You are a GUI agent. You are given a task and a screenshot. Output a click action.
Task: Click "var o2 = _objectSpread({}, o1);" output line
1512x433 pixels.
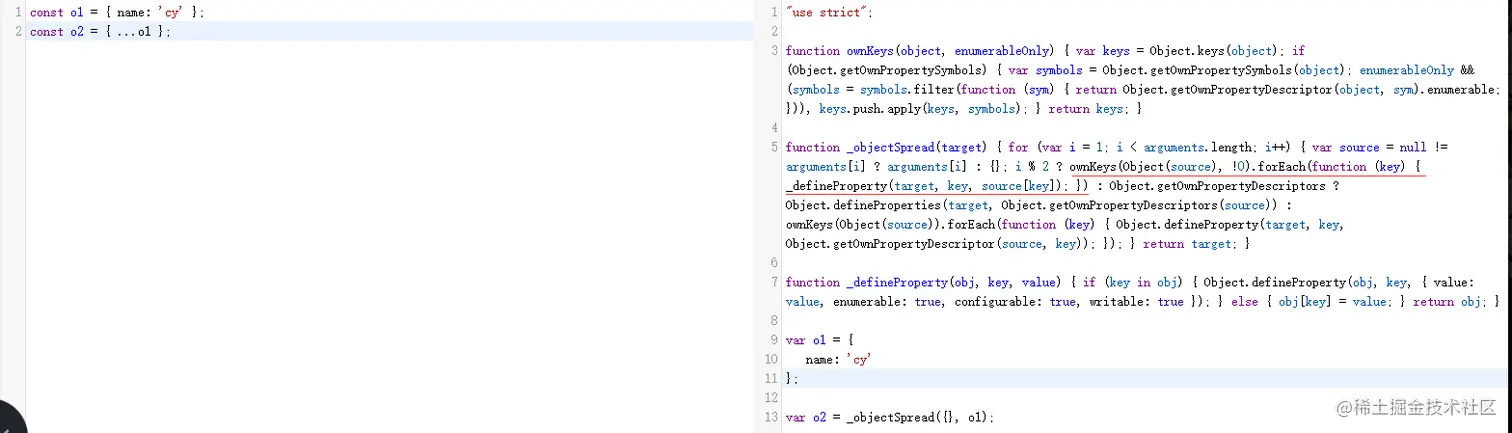(891, 418)
